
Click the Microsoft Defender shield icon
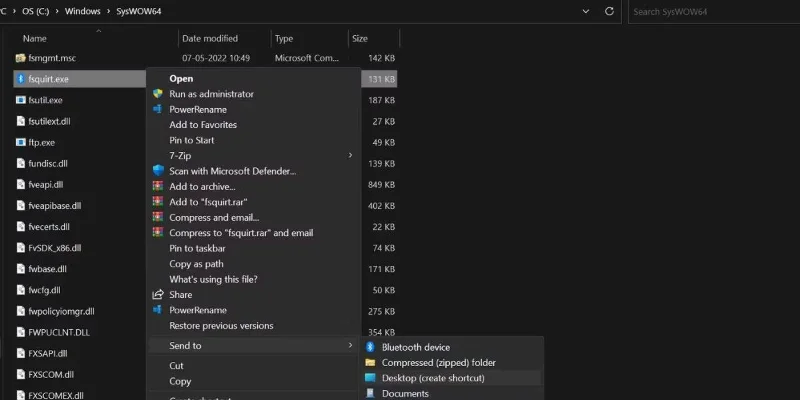(x=158, y=171)
